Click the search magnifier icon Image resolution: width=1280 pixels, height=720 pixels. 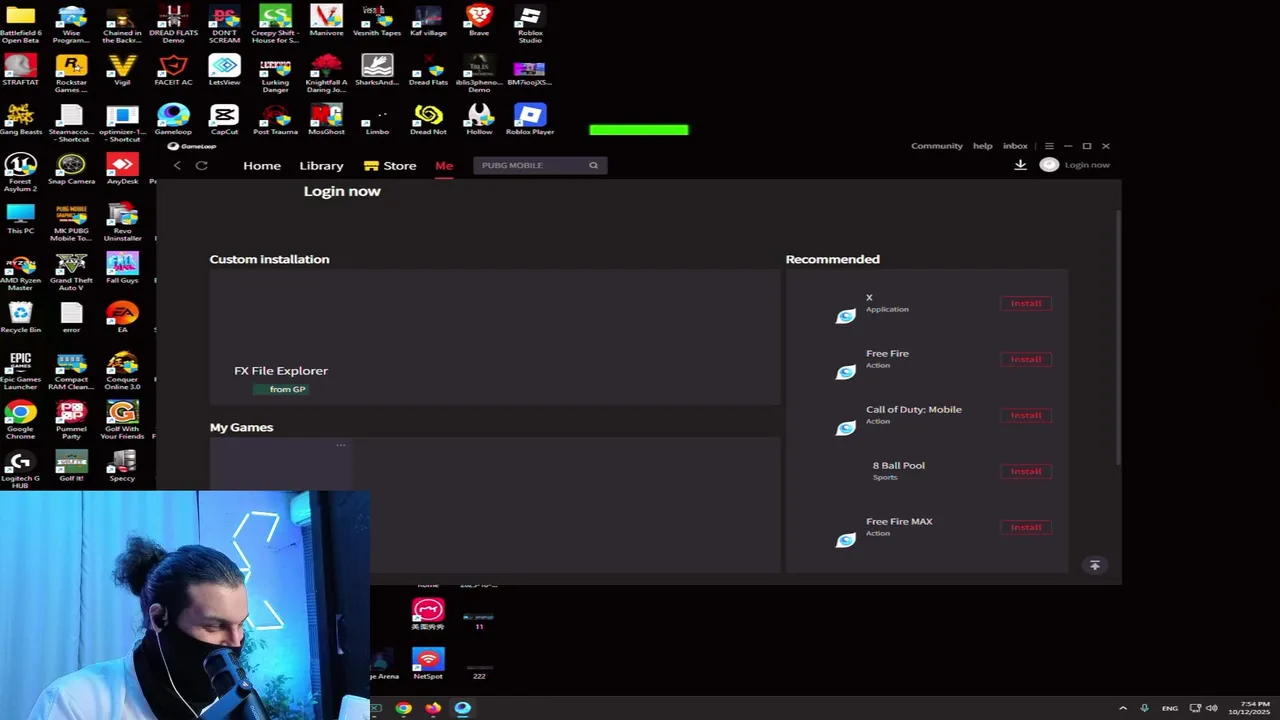tap(593, 165)
